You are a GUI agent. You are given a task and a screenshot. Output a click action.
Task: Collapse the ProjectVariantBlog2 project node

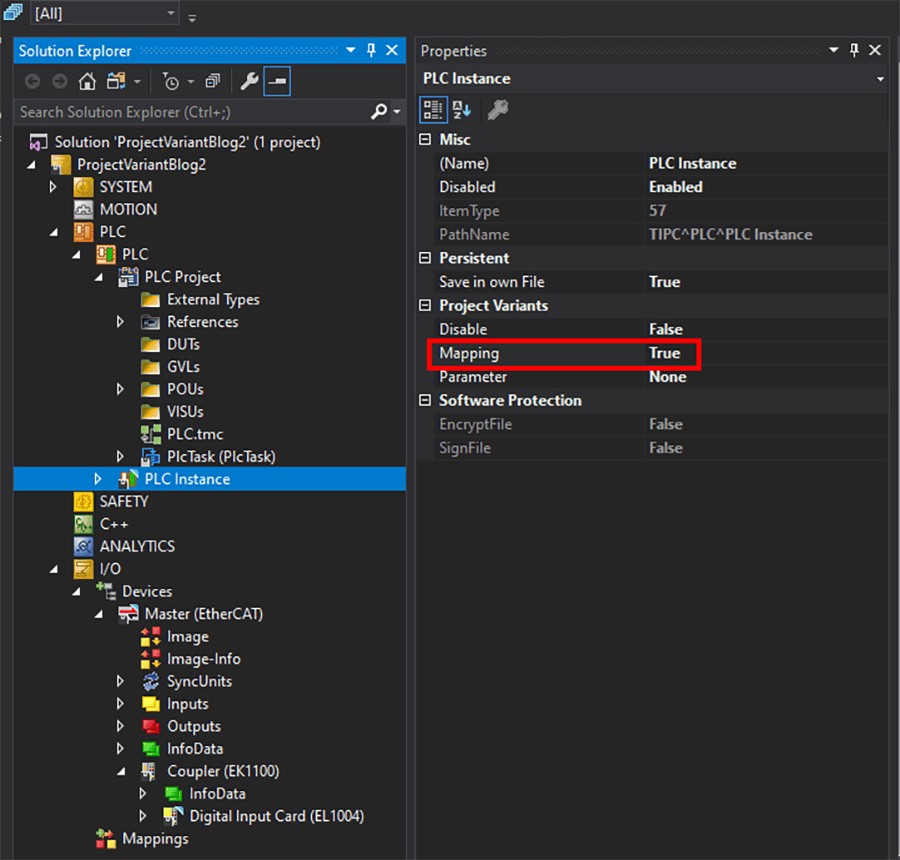(x=32, y=165)
